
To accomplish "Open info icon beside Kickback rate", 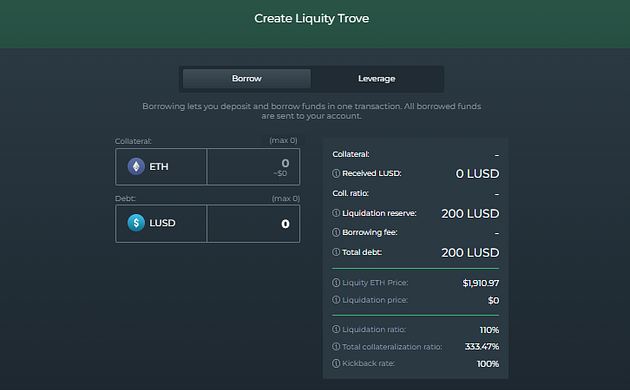I will tap(336, 363).
